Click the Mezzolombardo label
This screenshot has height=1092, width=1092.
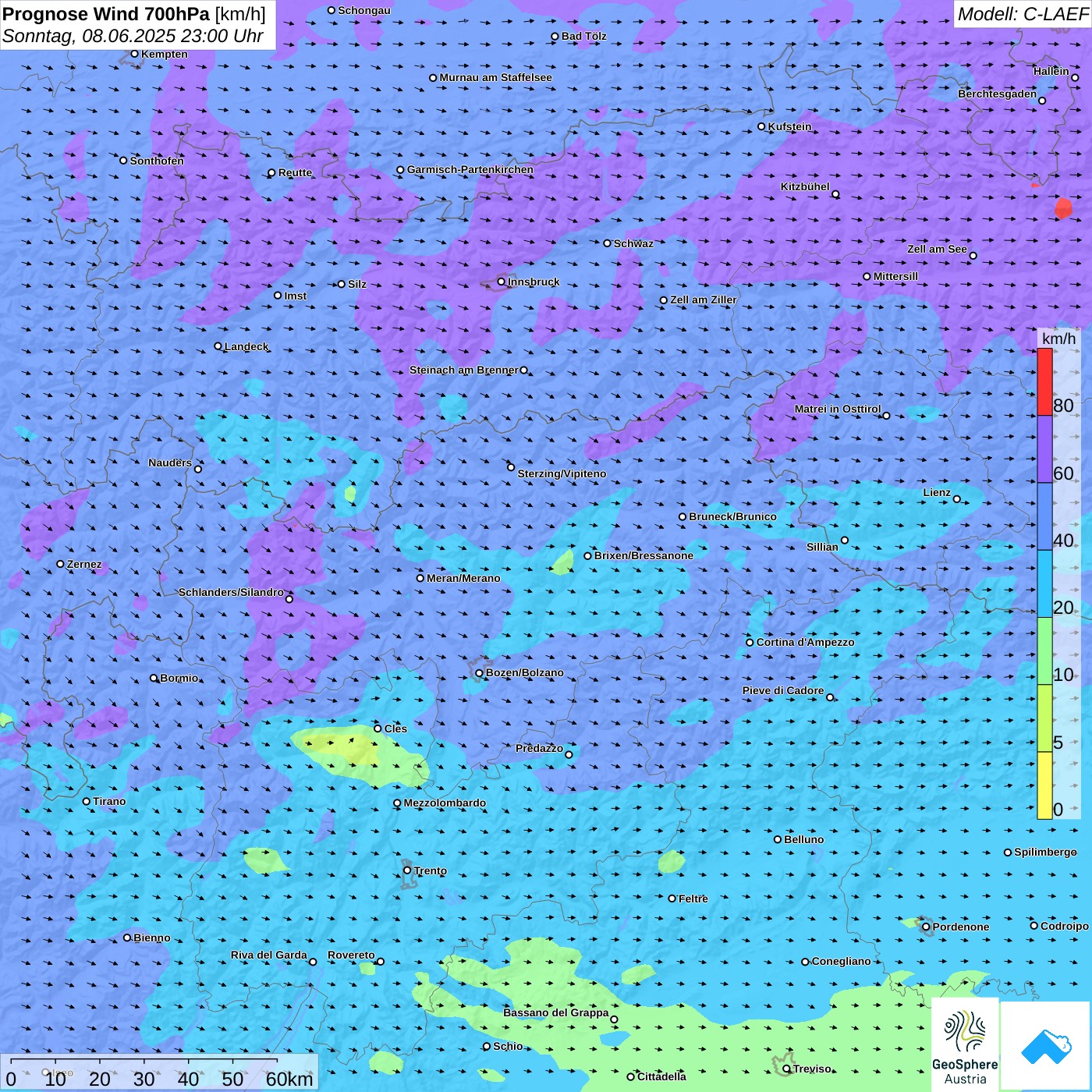(x=445, y=803)
